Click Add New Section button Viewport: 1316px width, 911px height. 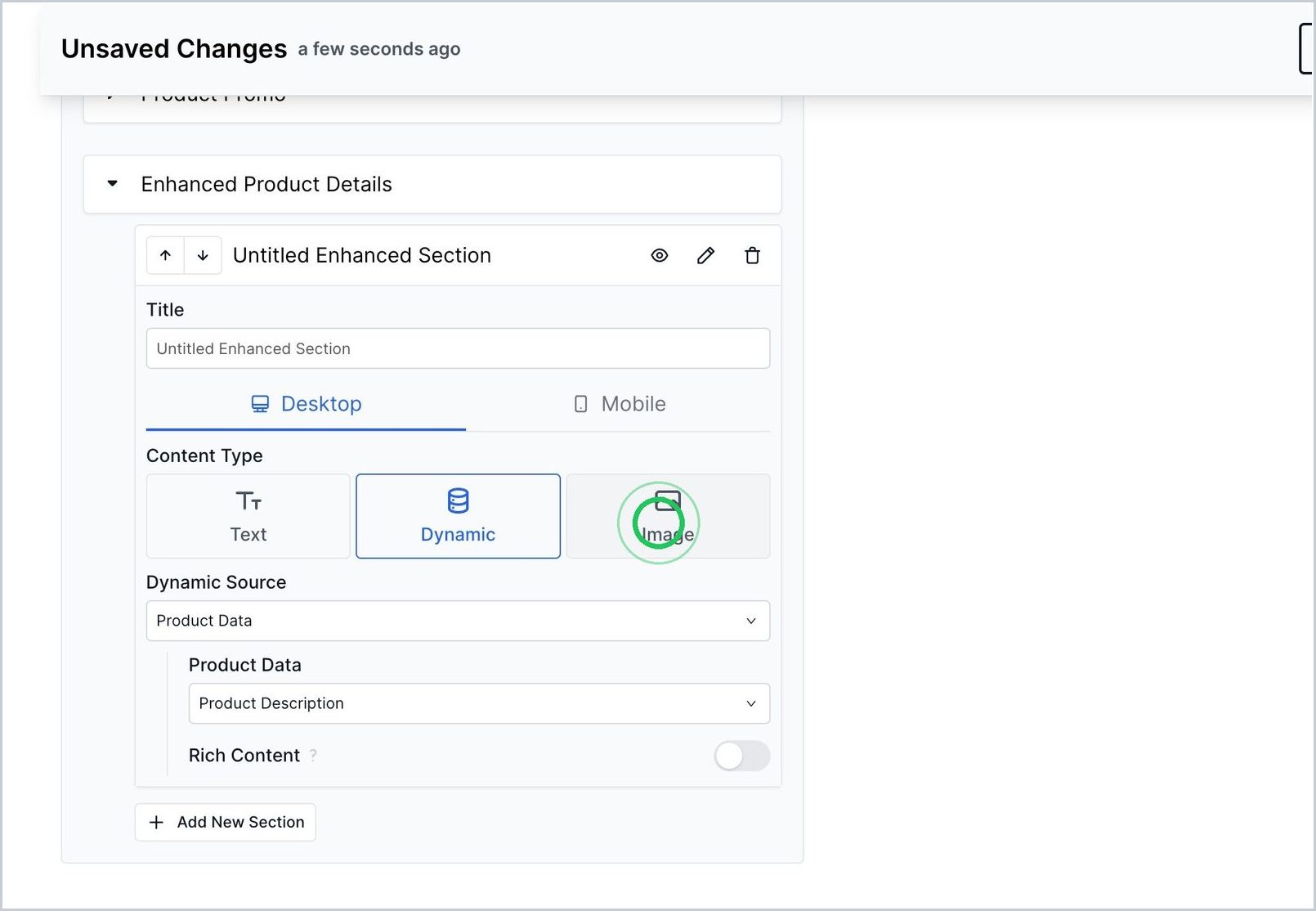(x=226, y=822)
